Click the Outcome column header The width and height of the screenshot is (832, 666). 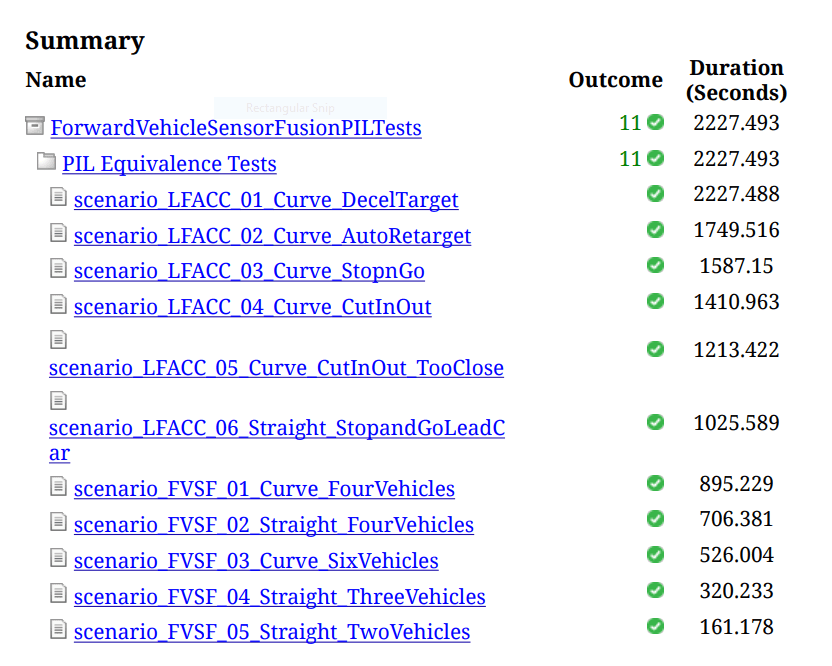click(x=615, y=80)
